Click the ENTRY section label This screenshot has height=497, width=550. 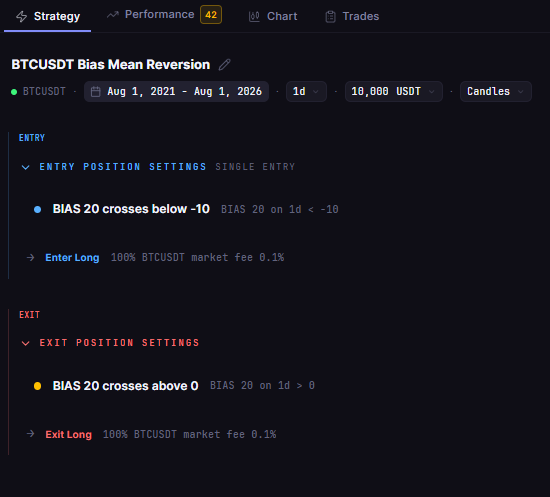pos(32,138)
